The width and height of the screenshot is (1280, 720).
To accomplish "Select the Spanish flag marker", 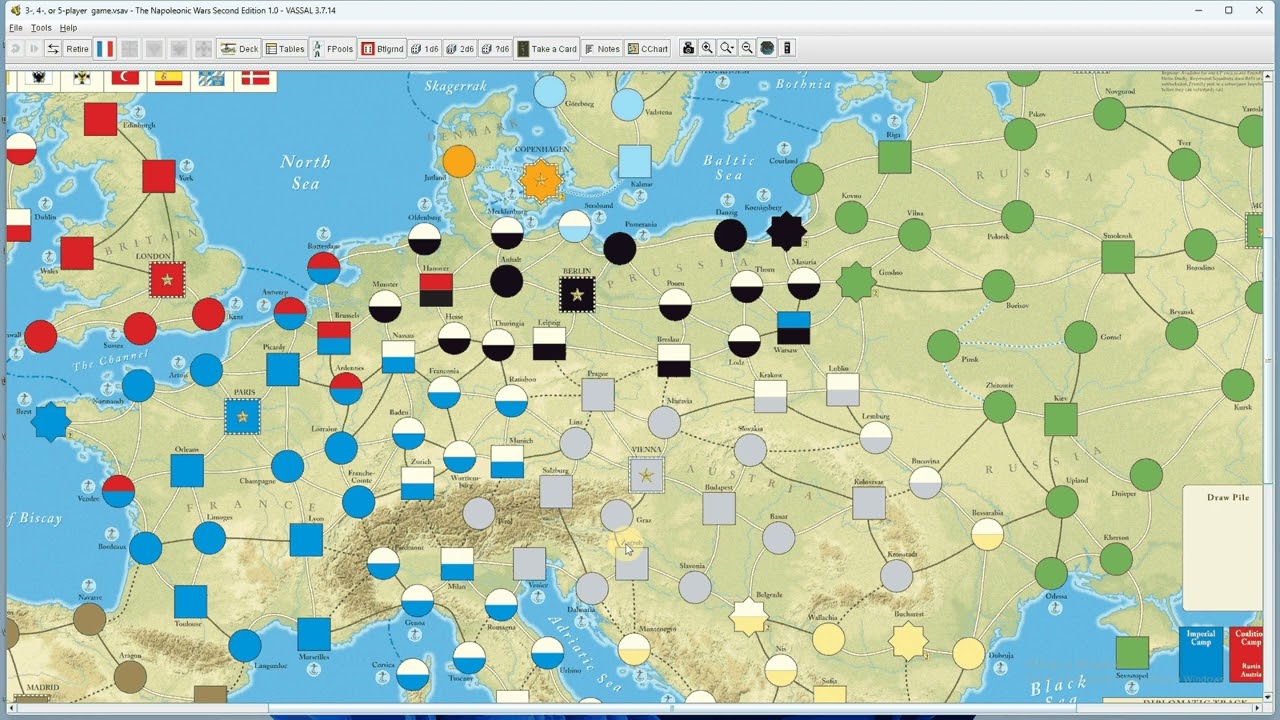I will point(168,79).
